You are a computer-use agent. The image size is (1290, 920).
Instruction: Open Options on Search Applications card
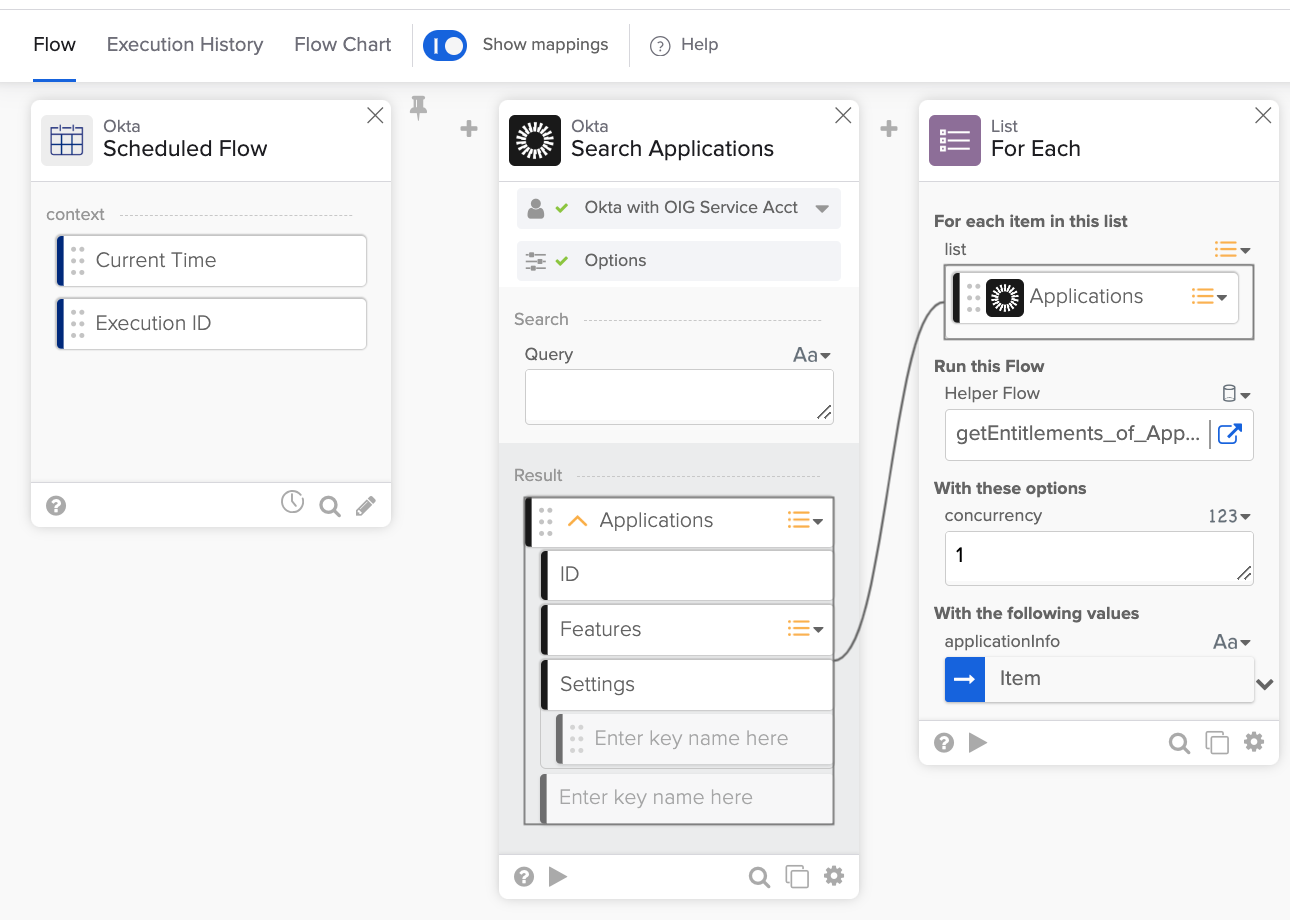coord(679,261)
